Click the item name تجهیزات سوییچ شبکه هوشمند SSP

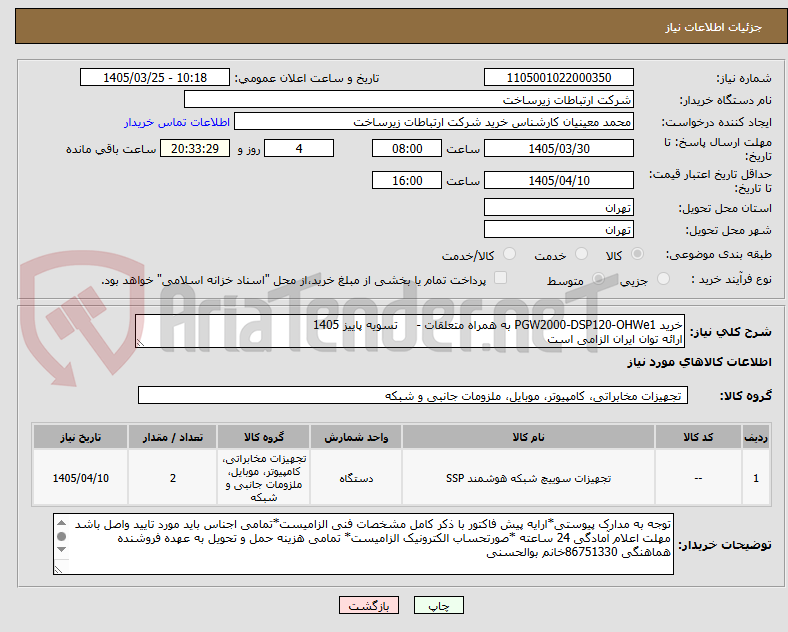[528, 478]
